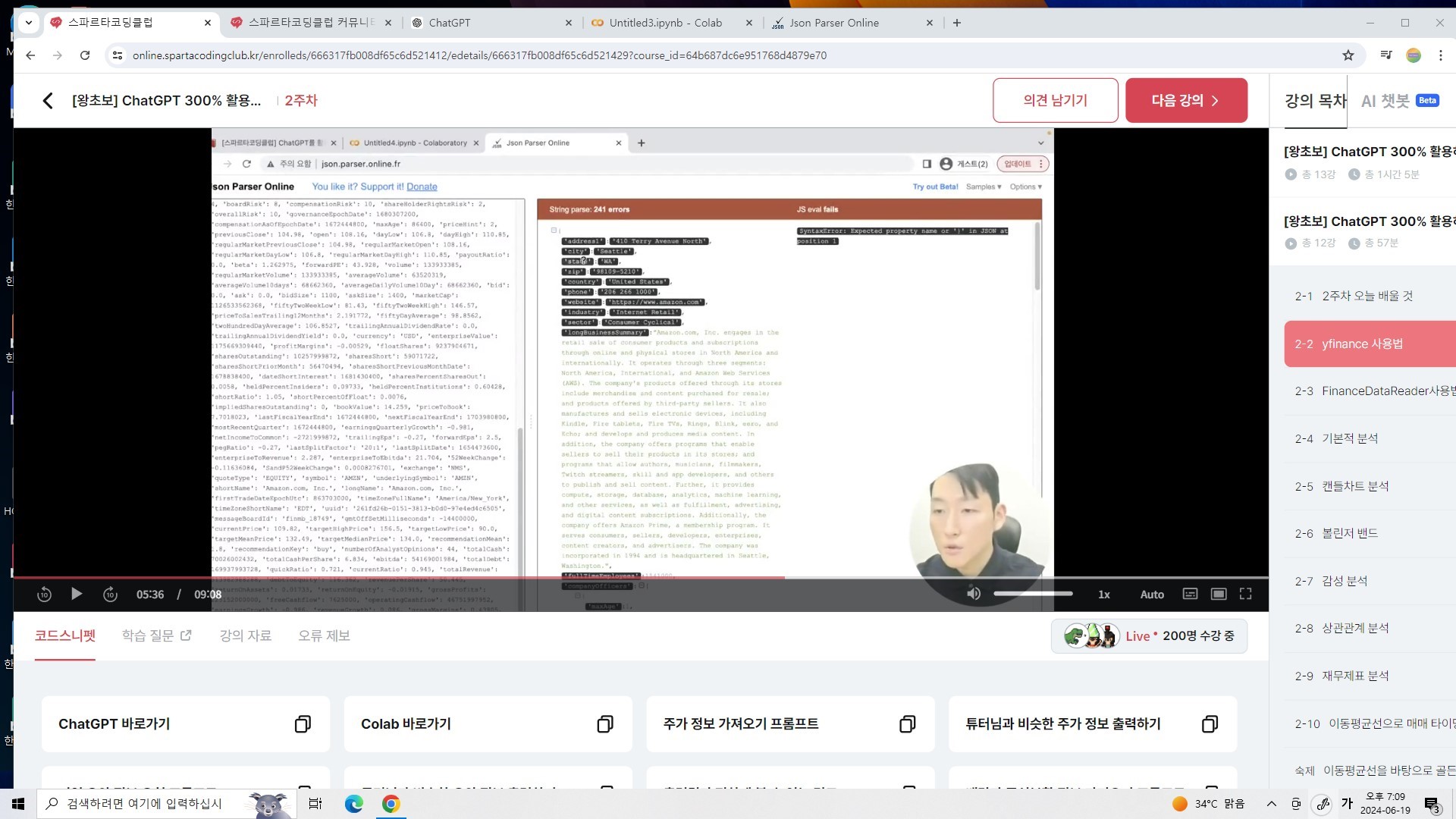Click the Windows taskbar search box
This screenshot has height=819, width=1456.
click(x=167, y=804)
